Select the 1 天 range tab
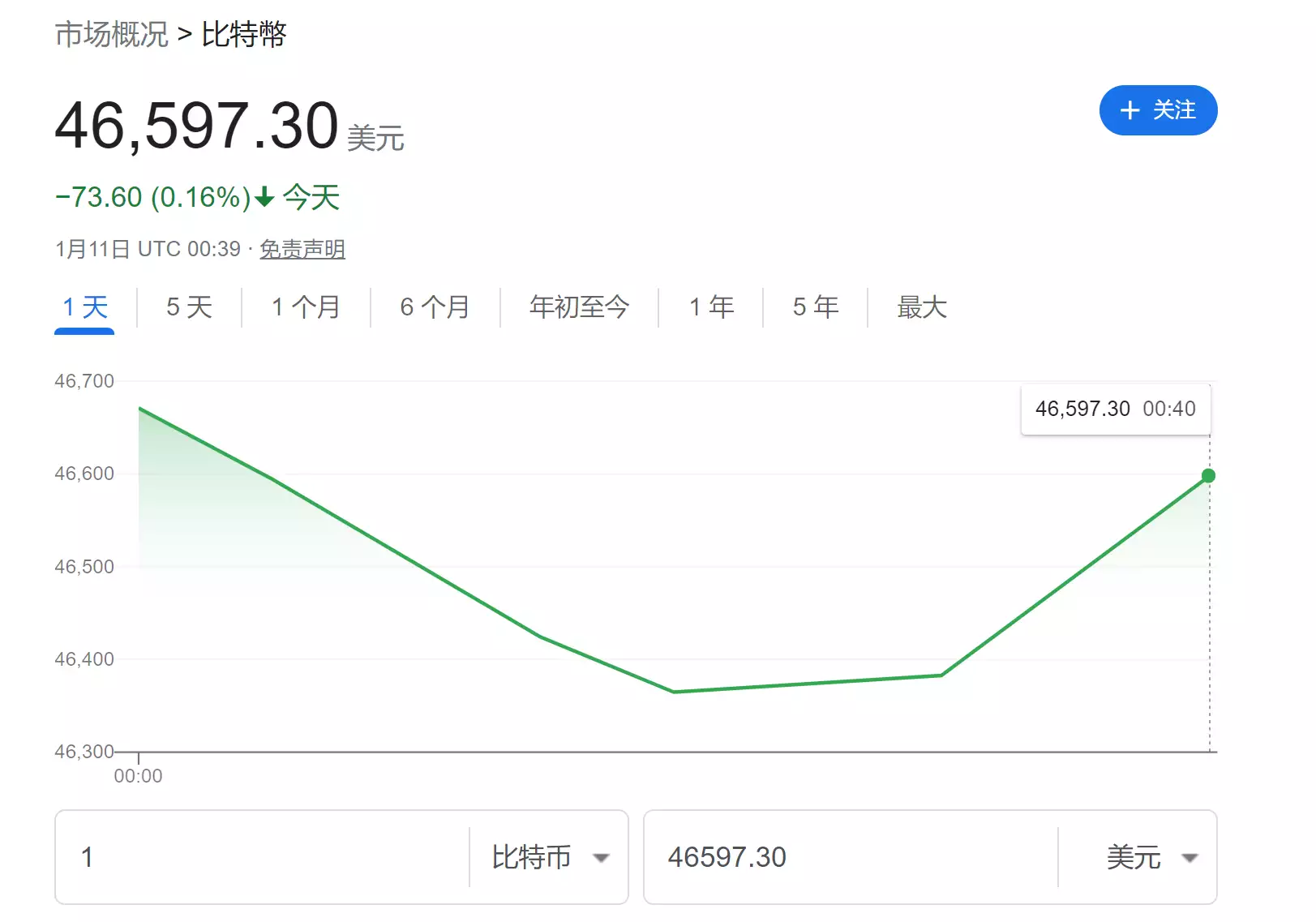This screenshot has width=1316, height=922. [x=84, y=307]
